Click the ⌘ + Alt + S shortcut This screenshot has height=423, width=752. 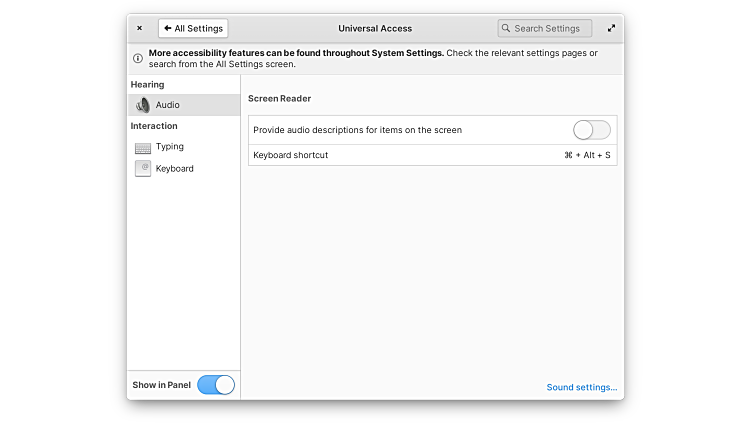[x=587, y=155]
